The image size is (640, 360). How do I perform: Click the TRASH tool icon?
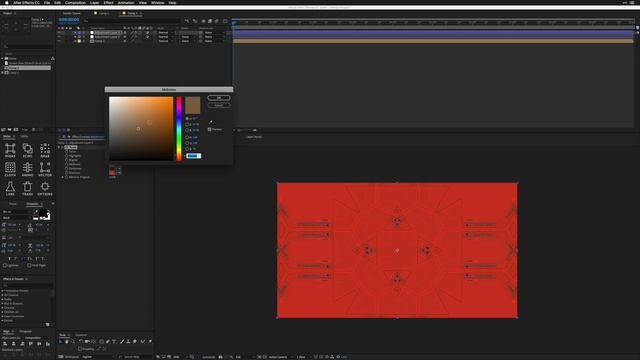coord(27,189)
